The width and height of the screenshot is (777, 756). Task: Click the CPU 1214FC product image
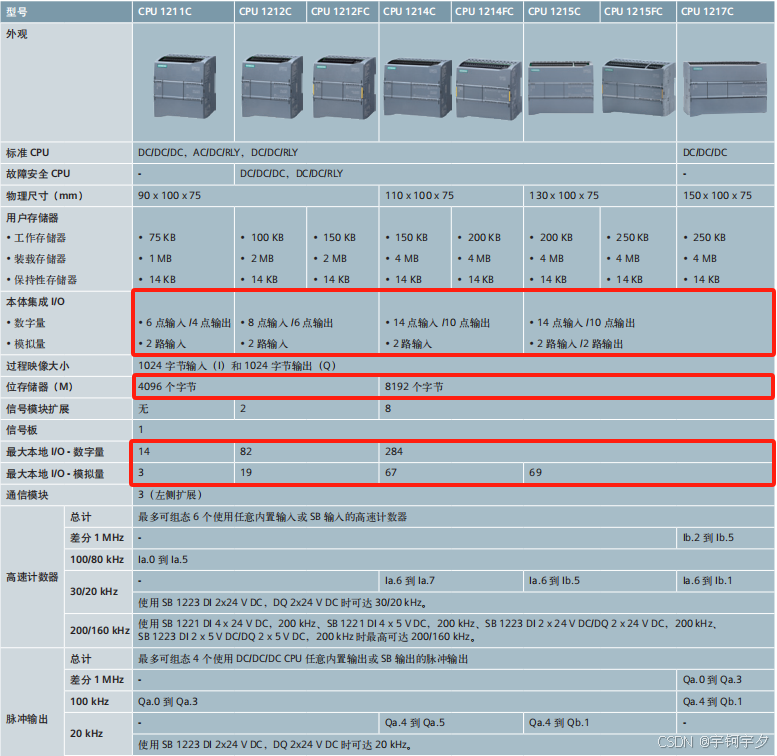coord(489,89)
